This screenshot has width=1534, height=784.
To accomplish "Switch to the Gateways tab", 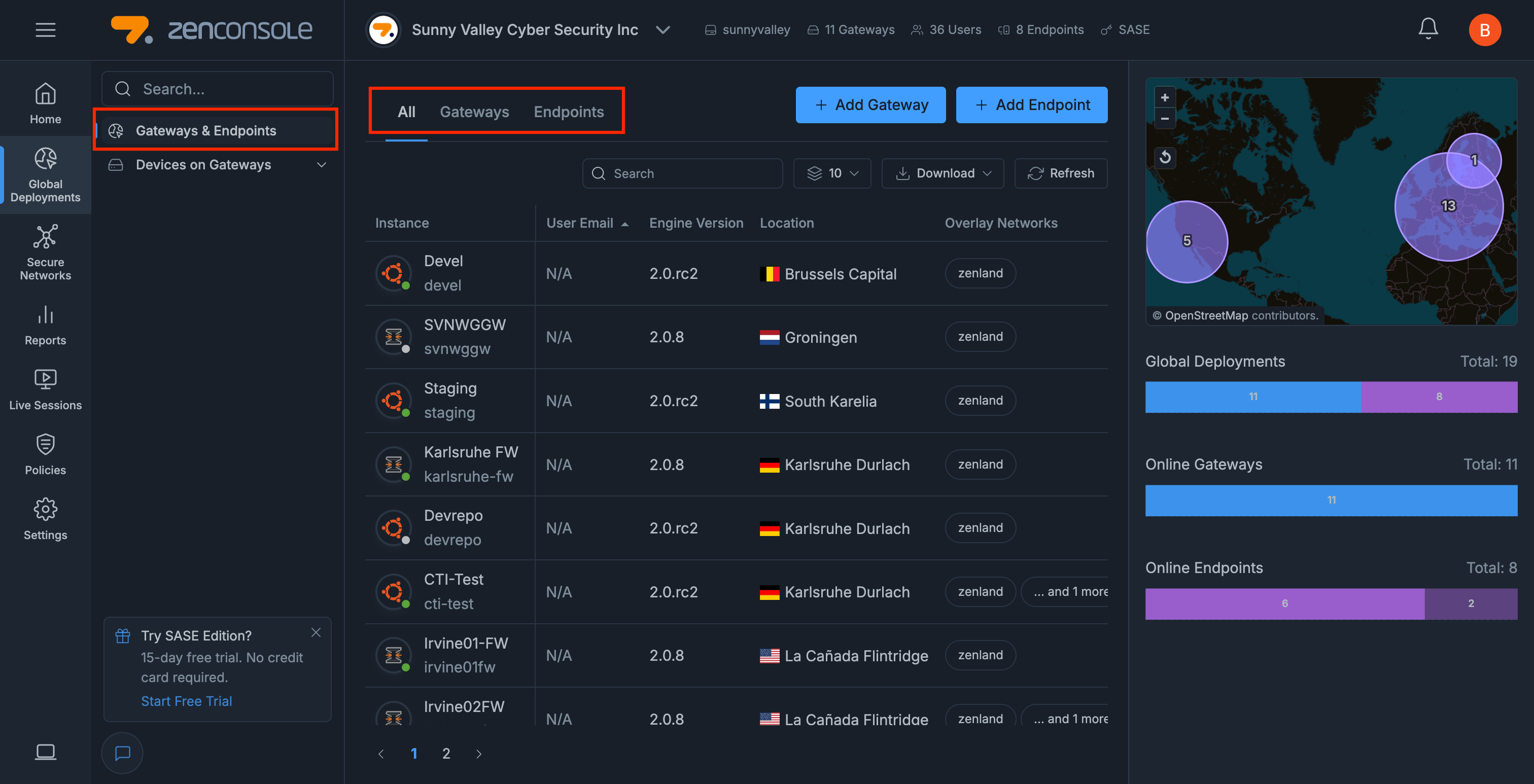I will (474, 112).
